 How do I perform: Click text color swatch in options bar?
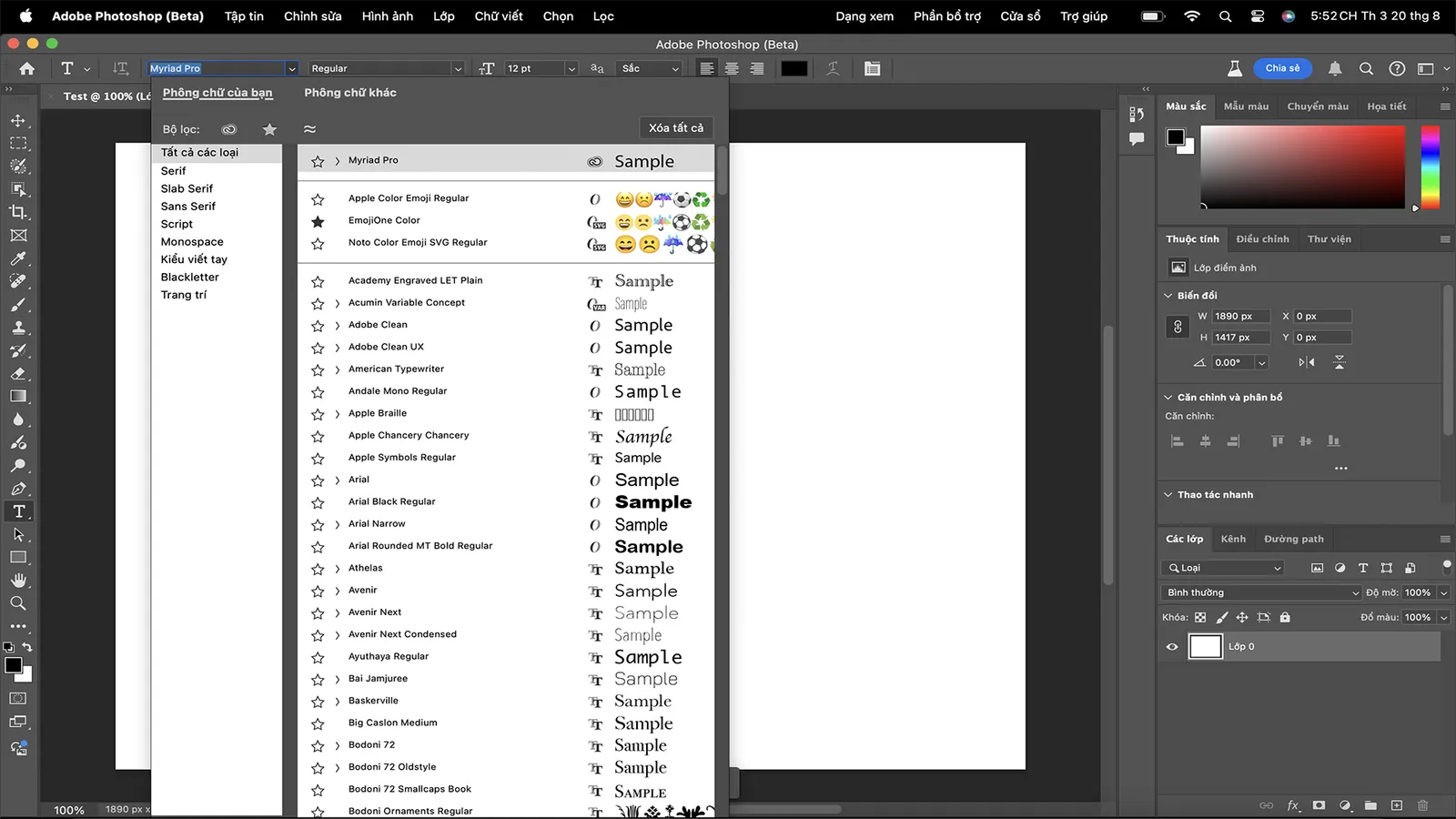point(794,68)
